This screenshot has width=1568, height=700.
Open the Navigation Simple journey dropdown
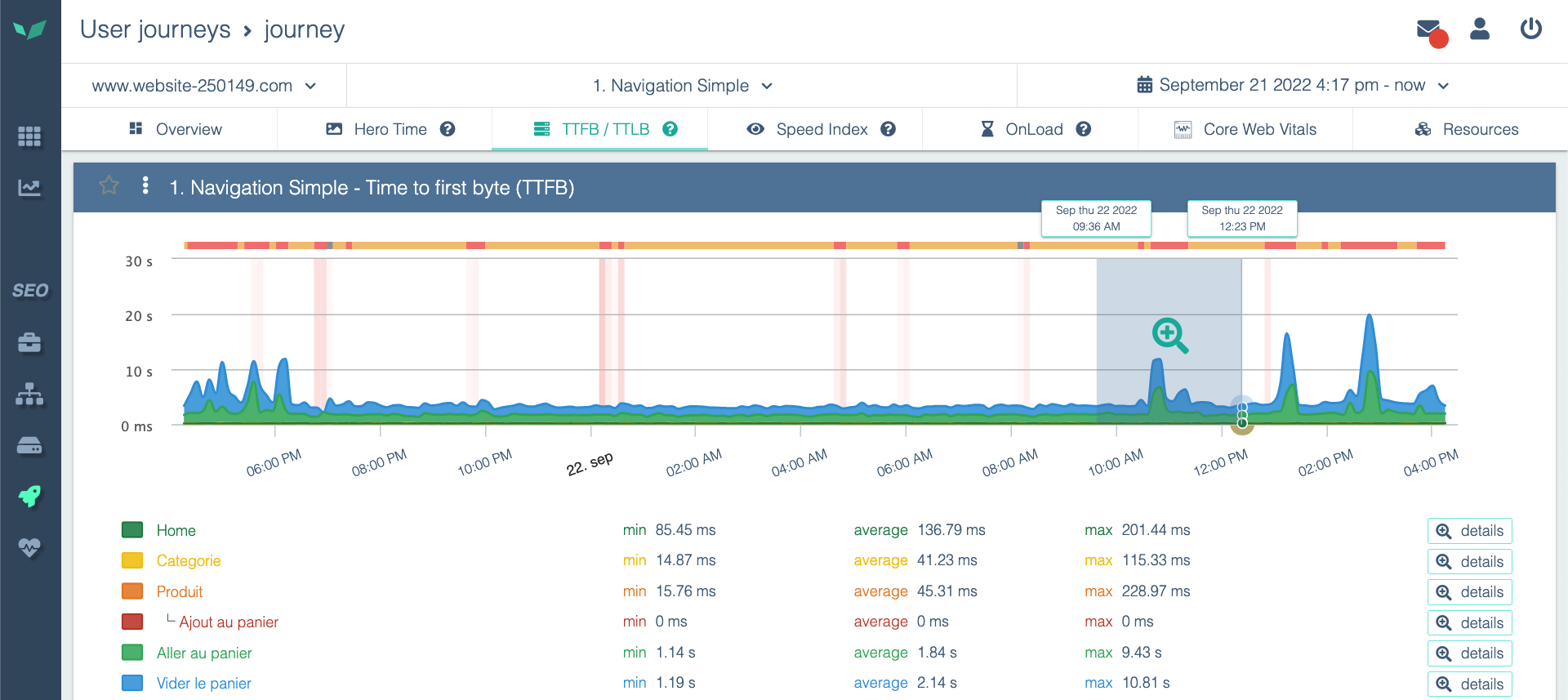[682, 86]
